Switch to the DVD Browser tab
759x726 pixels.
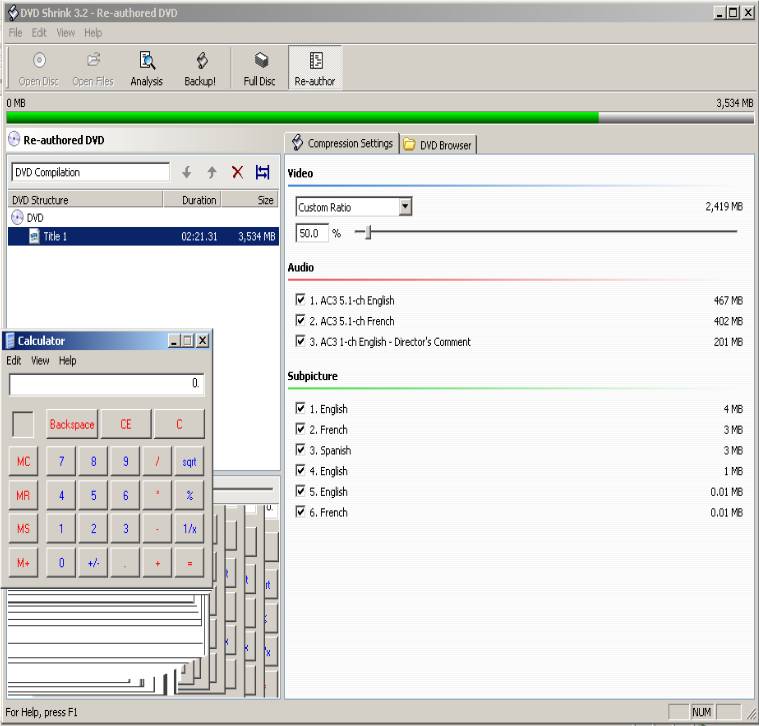coord(439,145)
